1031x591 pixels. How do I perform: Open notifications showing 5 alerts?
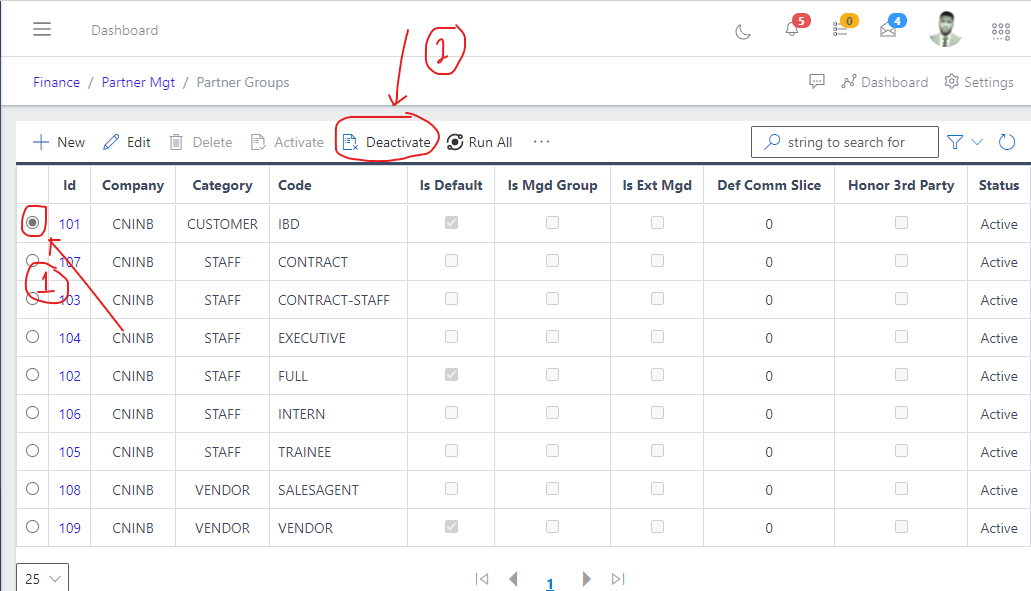coord(791,30)
